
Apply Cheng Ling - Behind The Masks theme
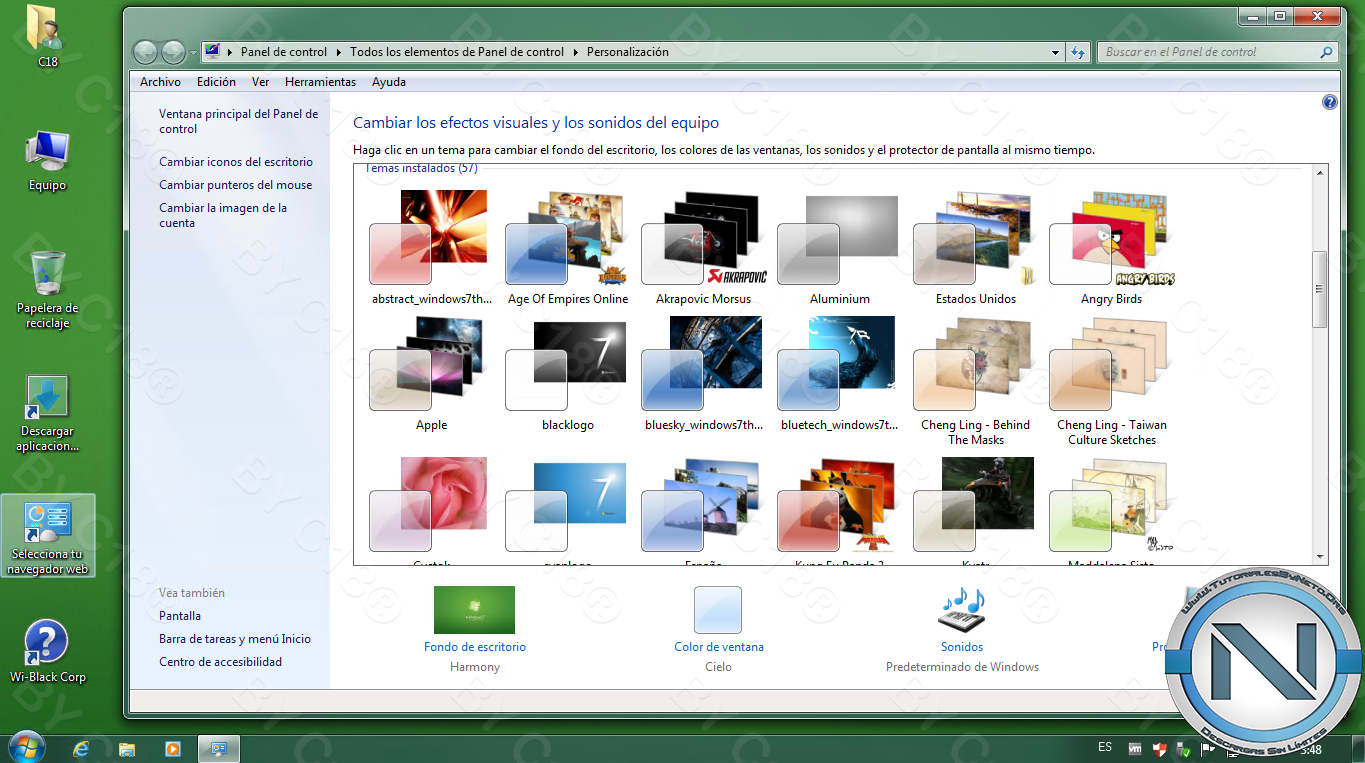[x=976, y=381]
